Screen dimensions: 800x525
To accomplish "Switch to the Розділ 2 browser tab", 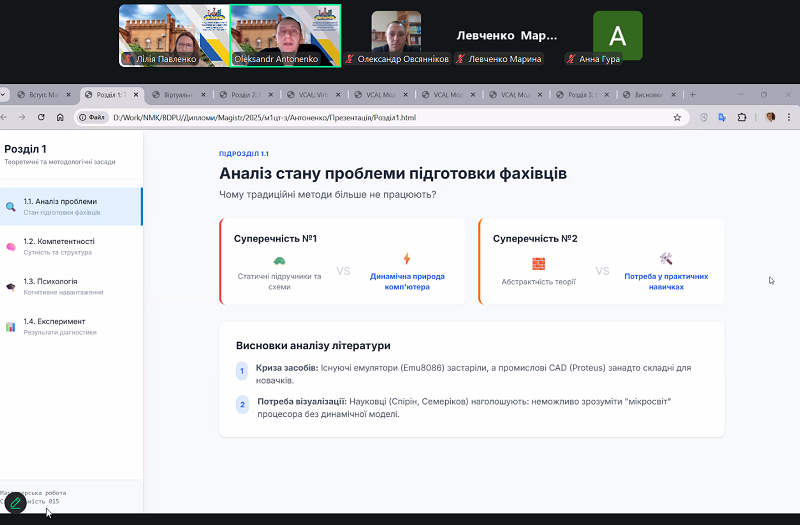I will click(243, 95).
